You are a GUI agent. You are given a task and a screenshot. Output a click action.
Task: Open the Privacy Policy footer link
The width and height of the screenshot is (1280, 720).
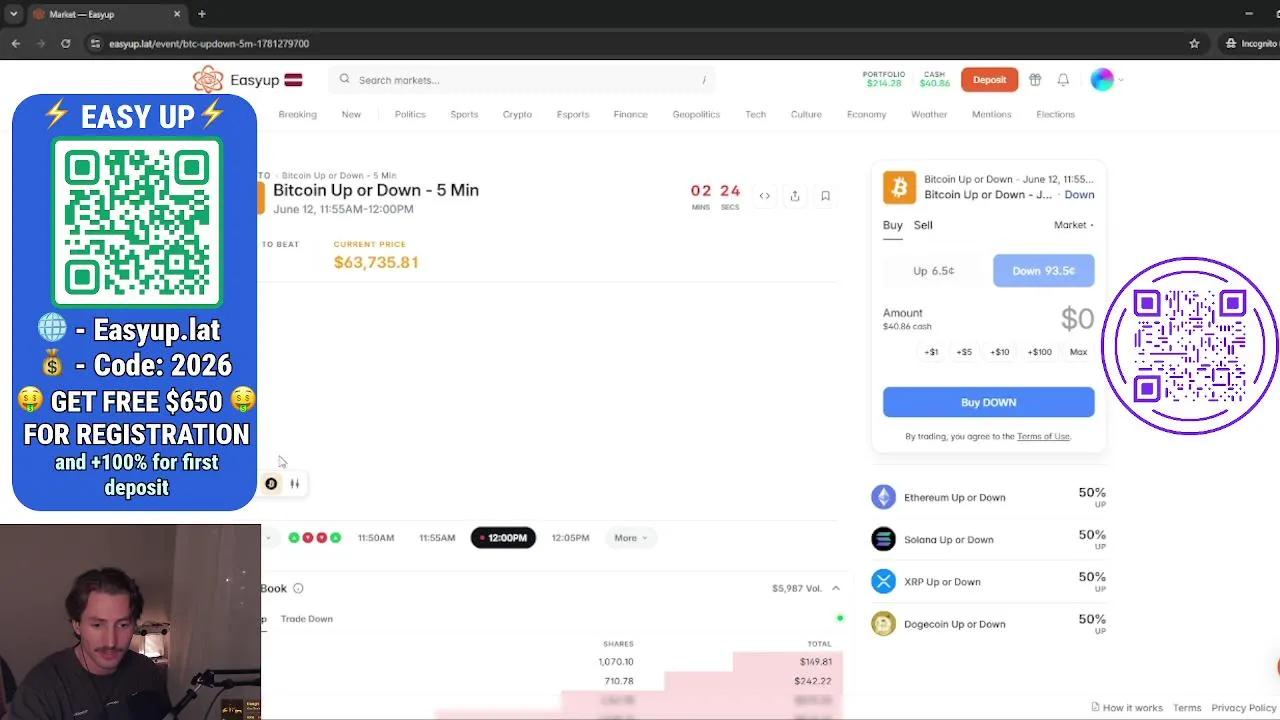(1244, 708)
